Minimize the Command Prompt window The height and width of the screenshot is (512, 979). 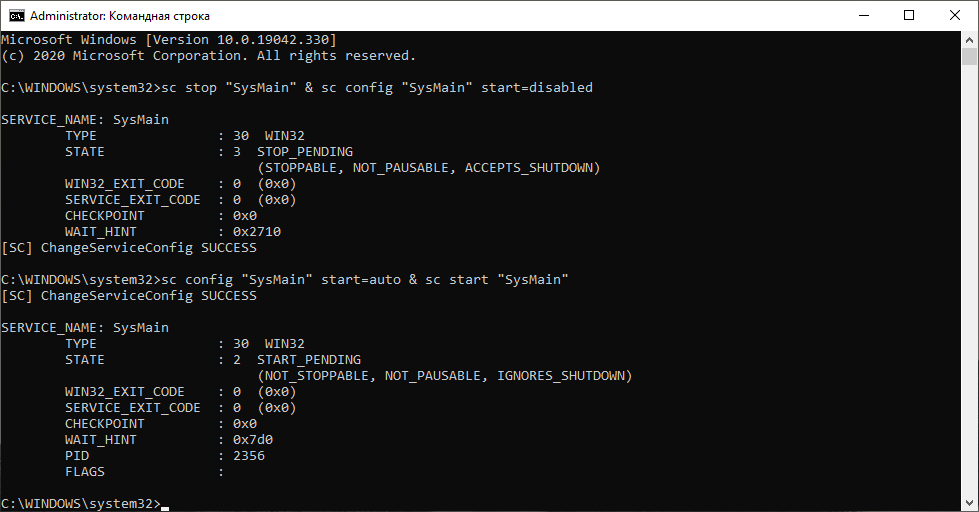point(861,15)
